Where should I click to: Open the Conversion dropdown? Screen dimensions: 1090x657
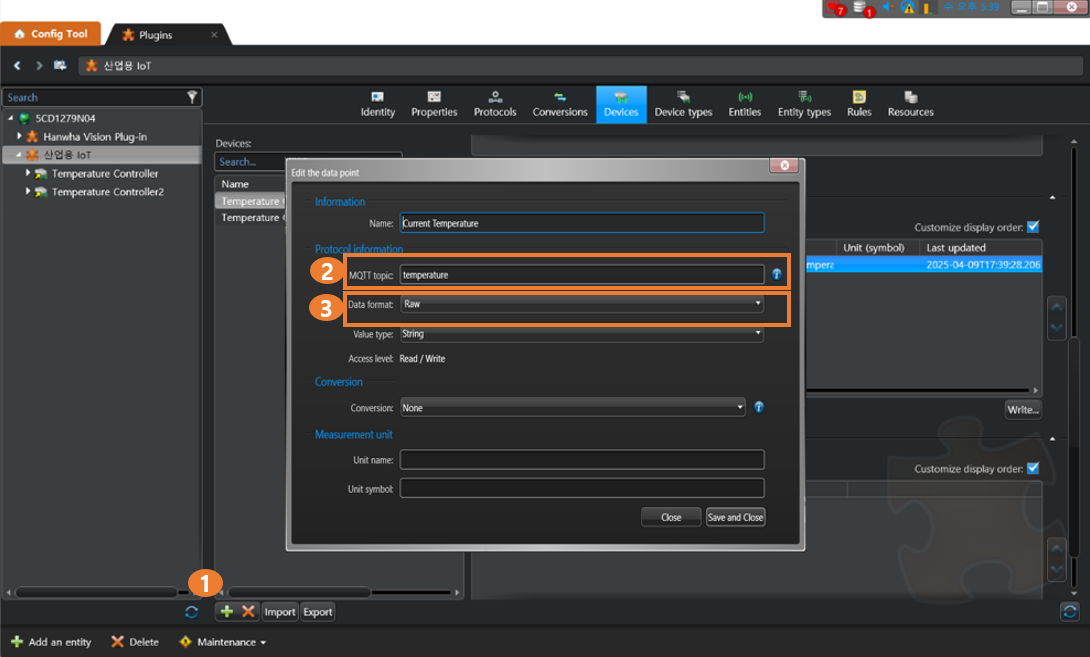[572, 407]
